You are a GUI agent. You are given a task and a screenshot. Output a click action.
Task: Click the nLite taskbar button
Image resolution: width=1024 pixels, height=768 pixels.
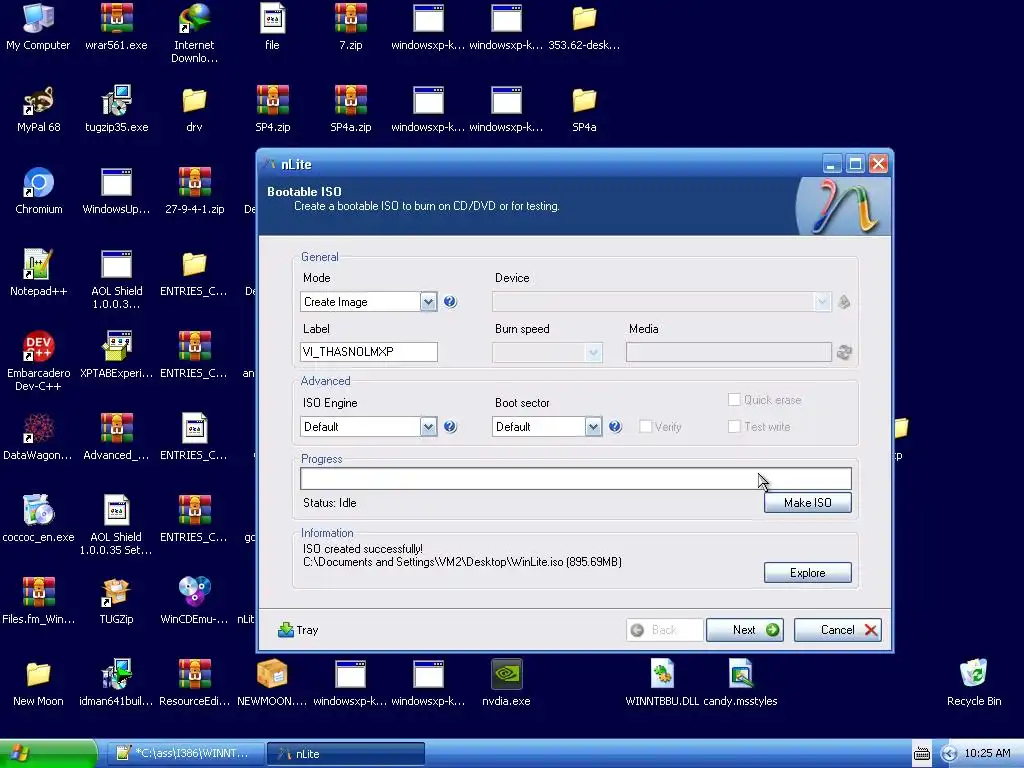click(x=346, y=754)
